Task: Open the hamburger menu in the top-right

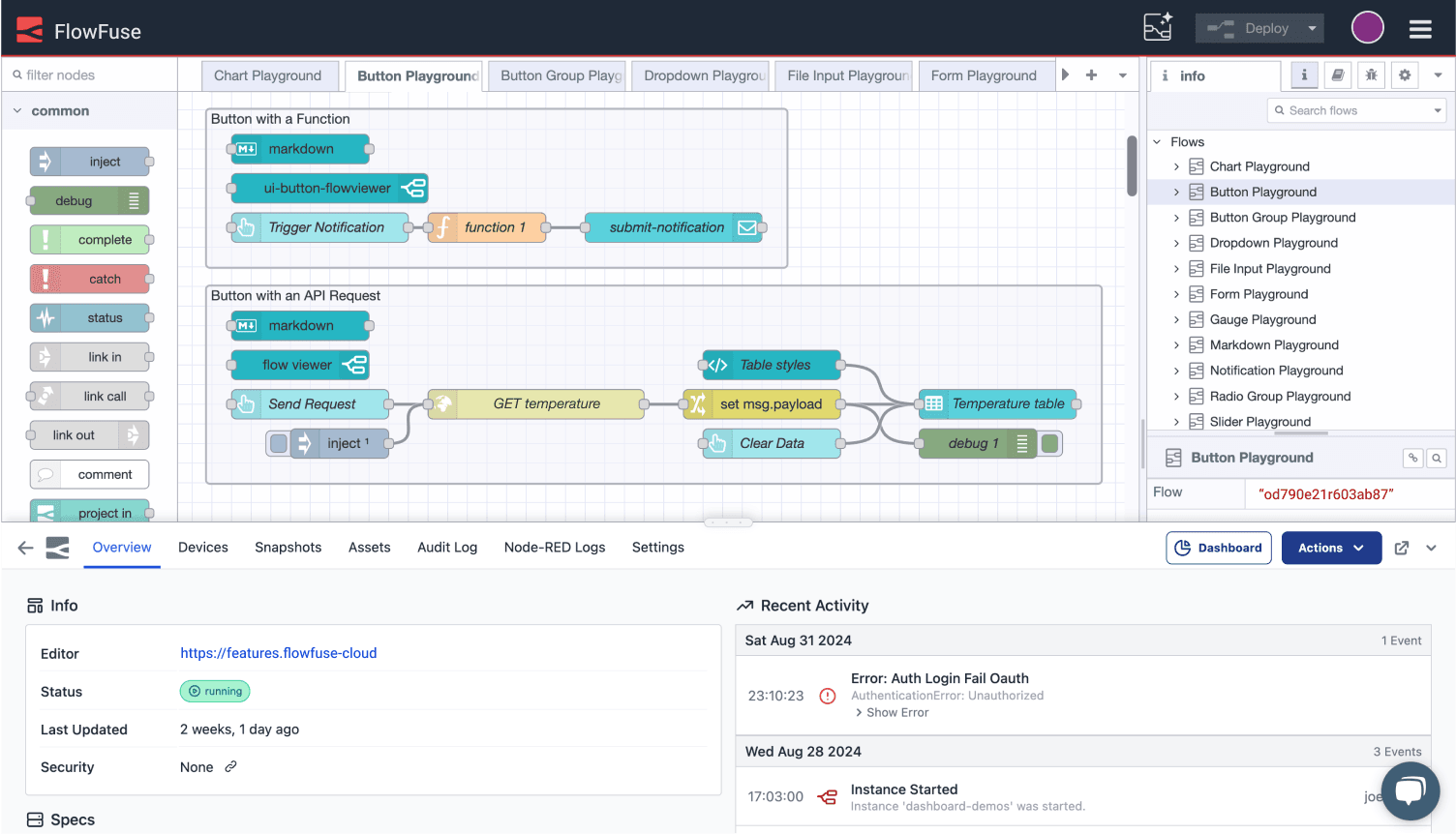Action: tap(1419, 28)
